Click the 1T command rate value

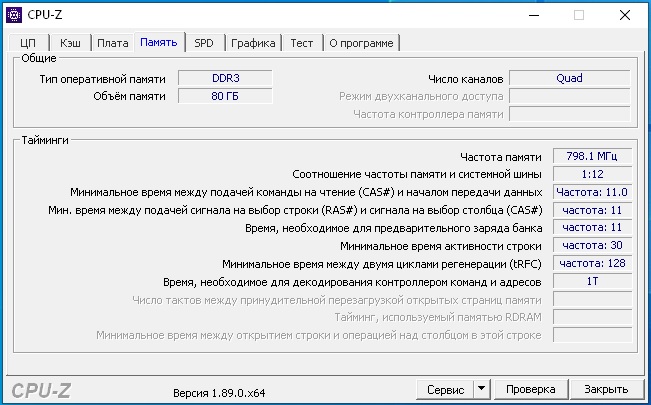point(592,281)
